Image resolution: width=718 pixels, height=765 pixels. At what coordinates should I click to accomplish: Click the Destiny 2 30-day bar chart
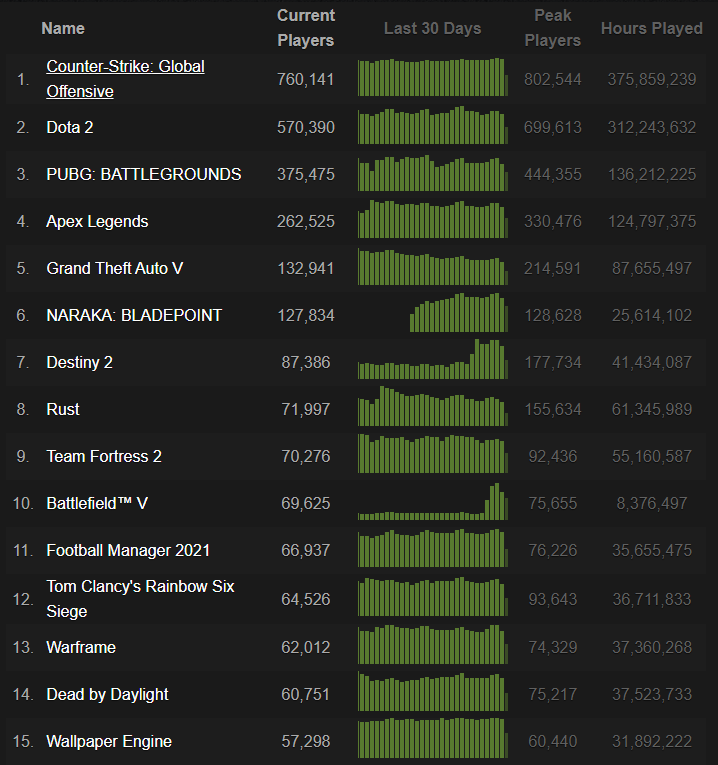433,361
